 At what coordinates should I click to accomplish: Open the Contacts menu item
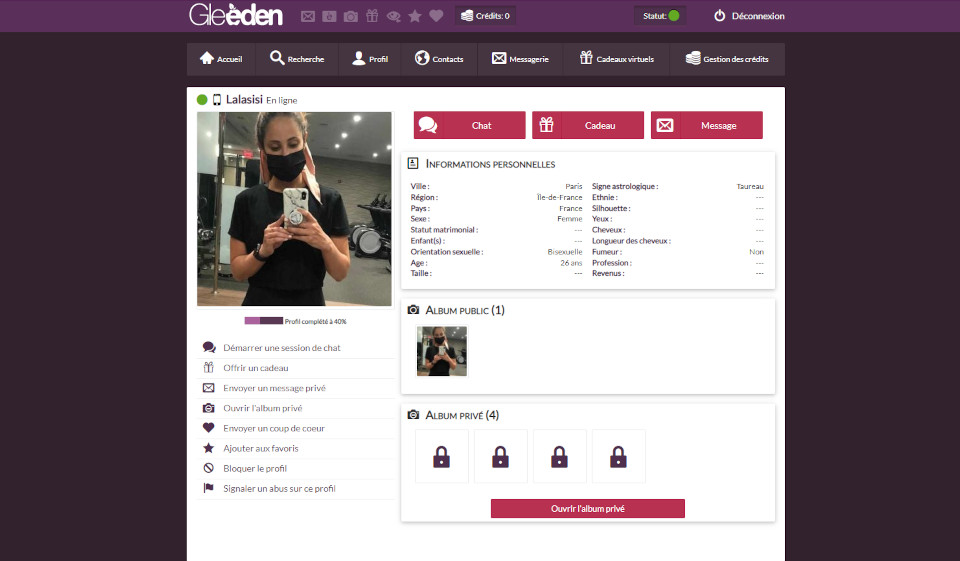tap(439, 59)
